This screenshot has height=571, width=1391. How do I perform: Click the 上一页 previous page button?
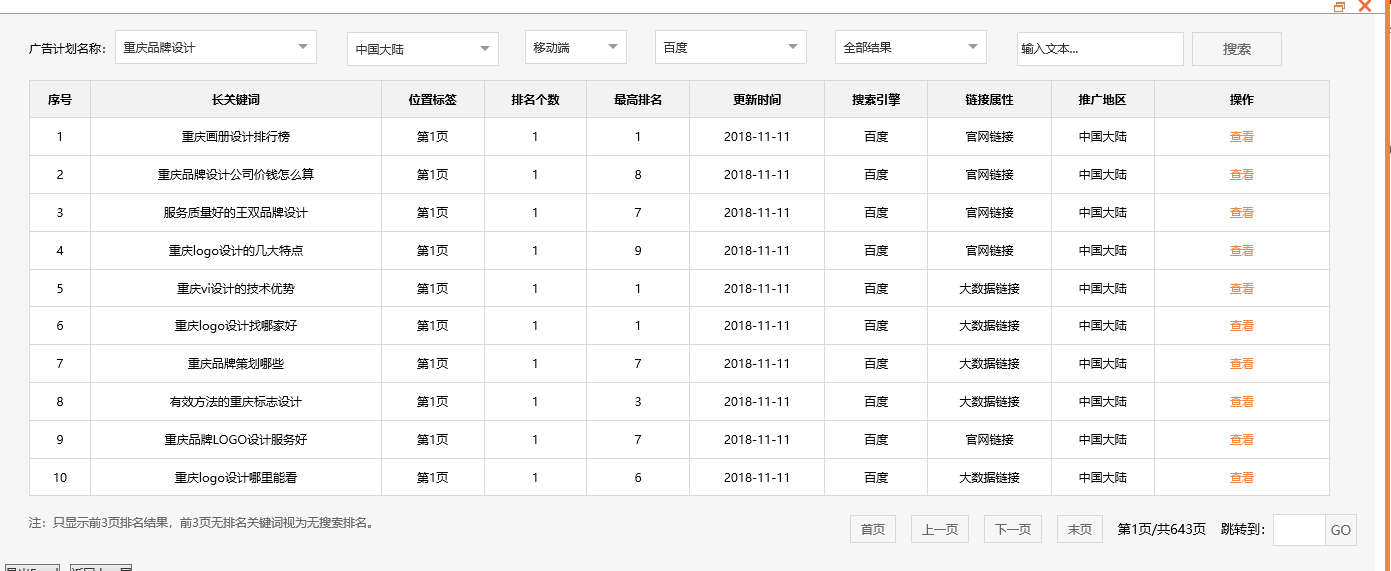click(x=940, y=529)
